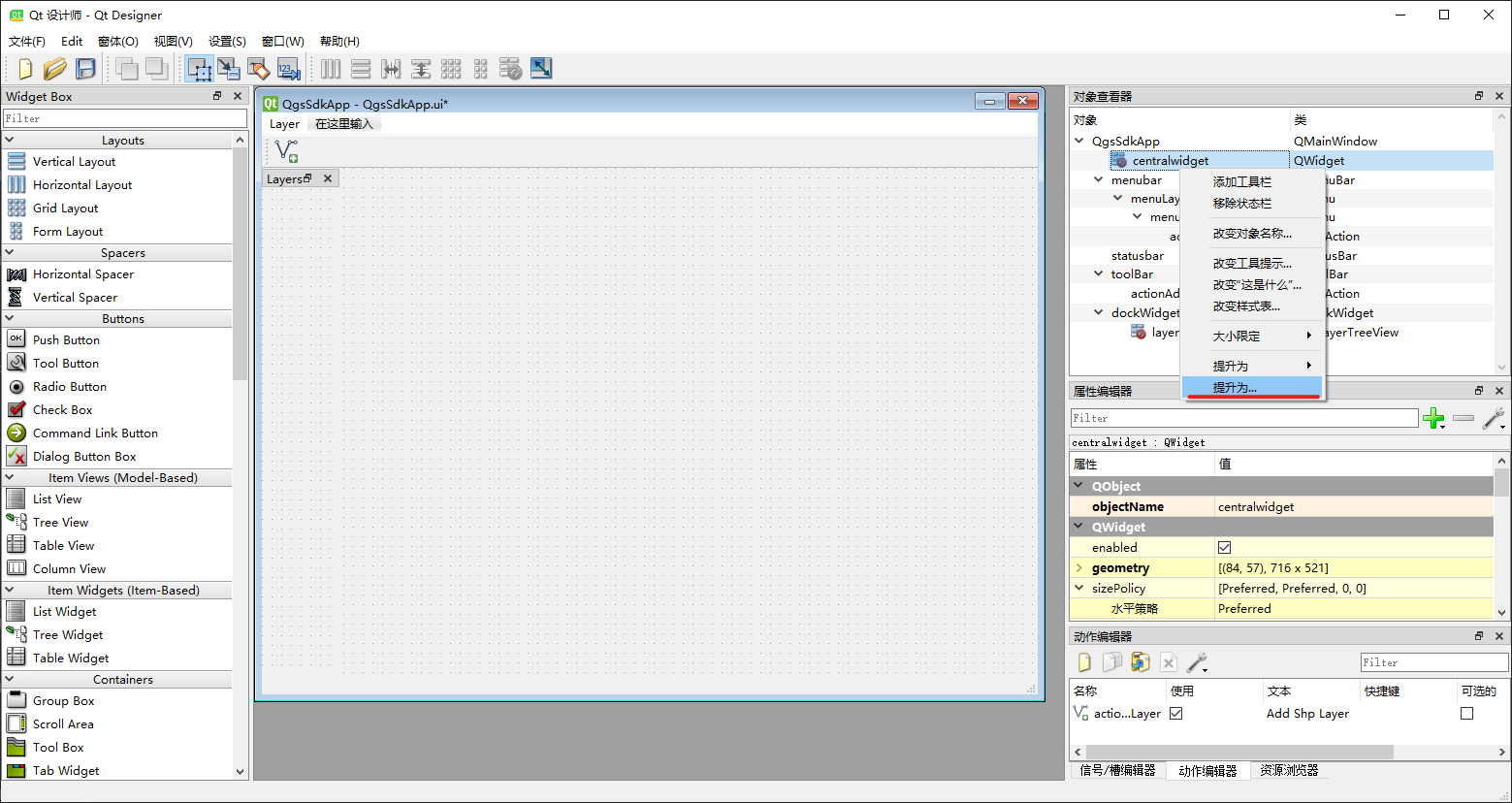Select the Edit Widgets mode tool
The height and width of the screenshot is (803, 1512).
(199, 69)
